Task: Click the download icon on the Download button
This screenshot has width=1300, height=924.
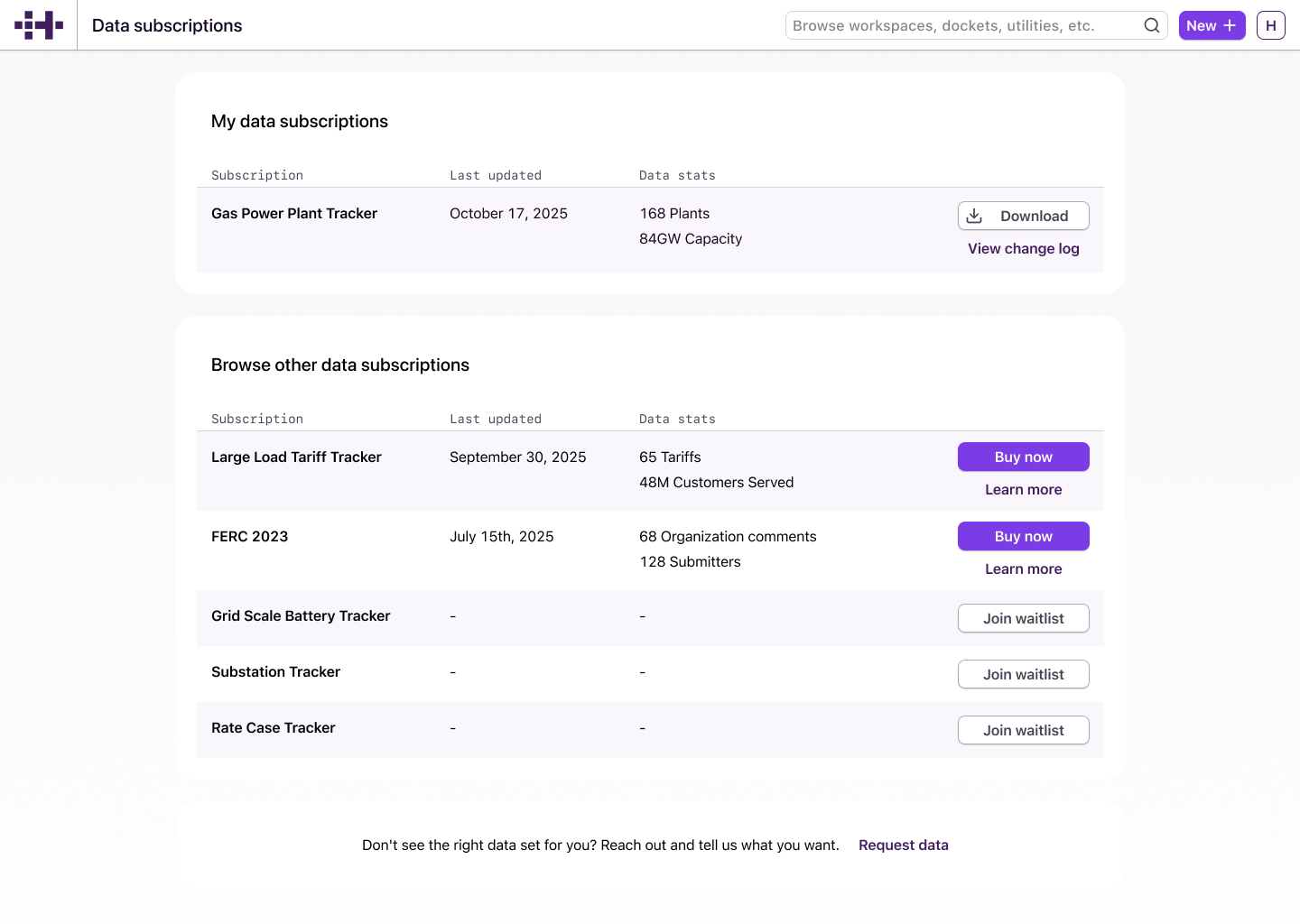Action: coord(973,216)
